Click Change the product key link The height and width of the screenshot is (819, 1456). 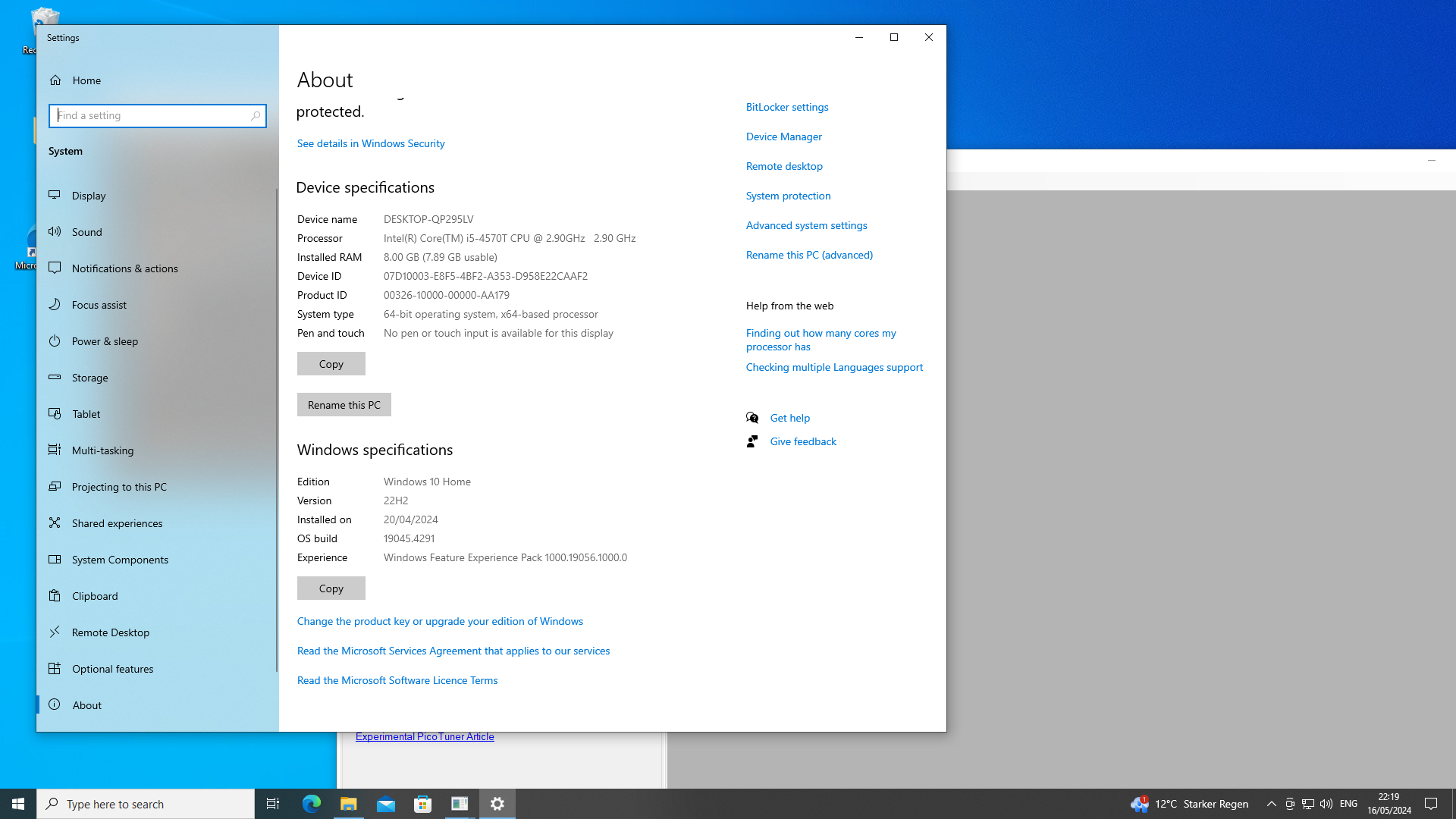click(x=440, y=621)
